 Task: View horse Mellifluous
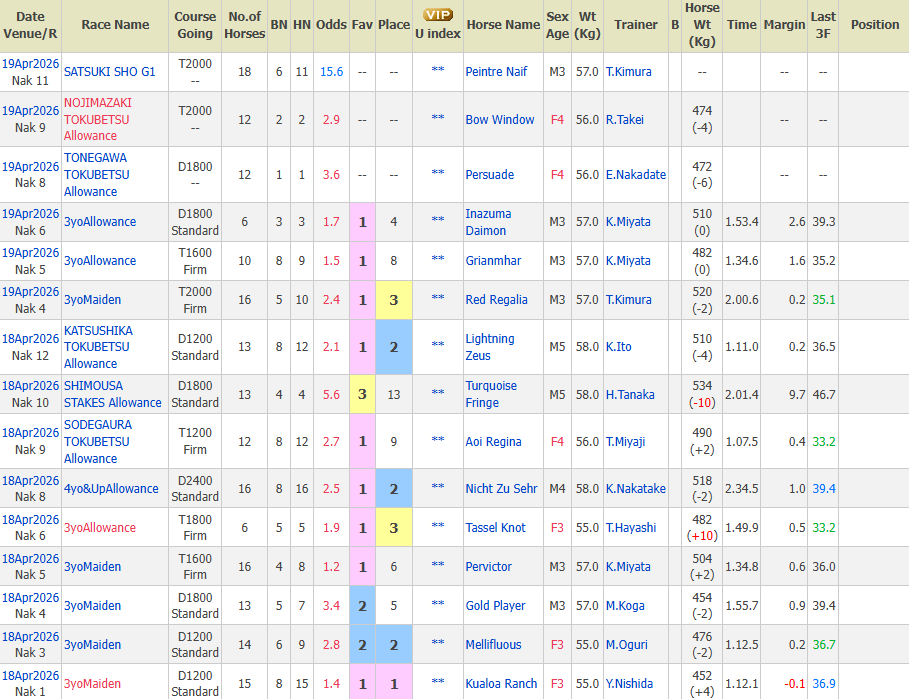[x=493, y=645]
